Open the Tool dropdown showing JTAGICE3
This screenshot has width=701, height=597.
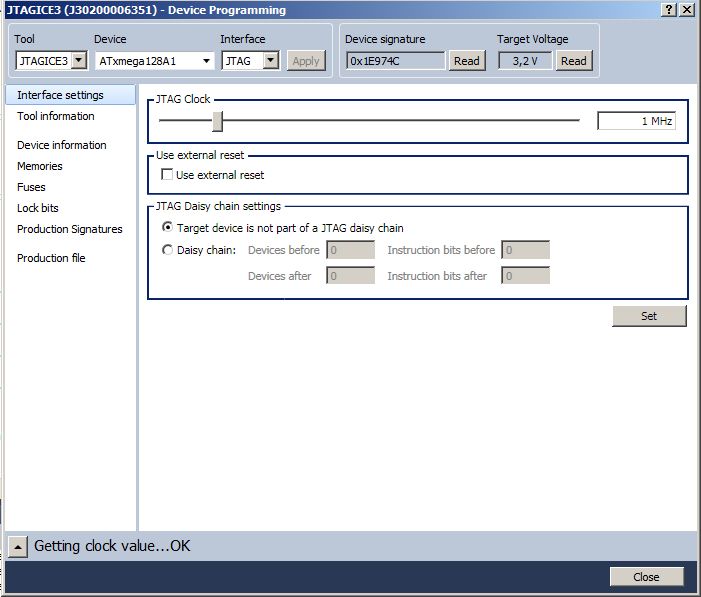pos(51,60)
